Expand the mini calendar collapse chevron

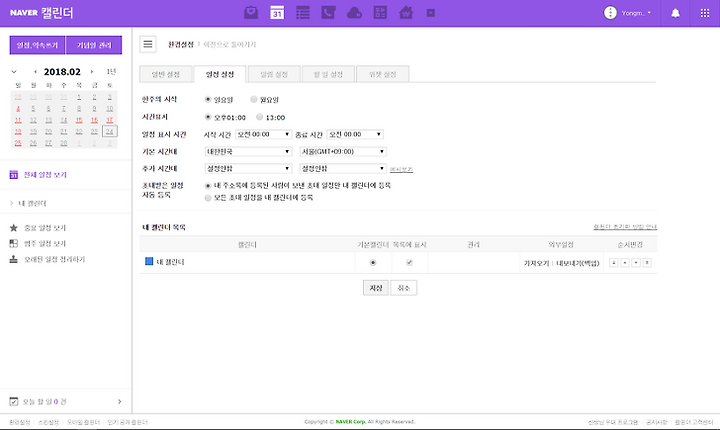14,72
